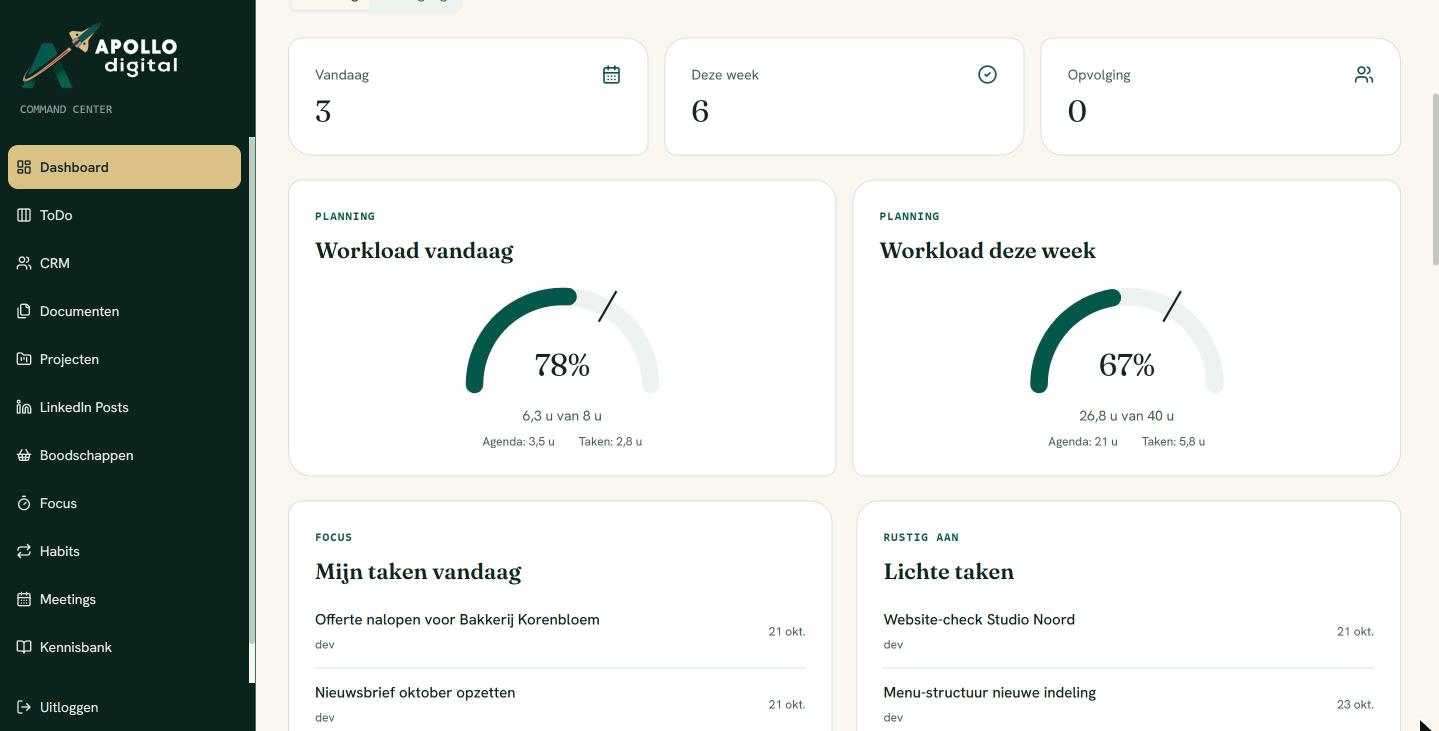
Task: Click the Documenten copy icon
Action: click(x=24, y=311)
